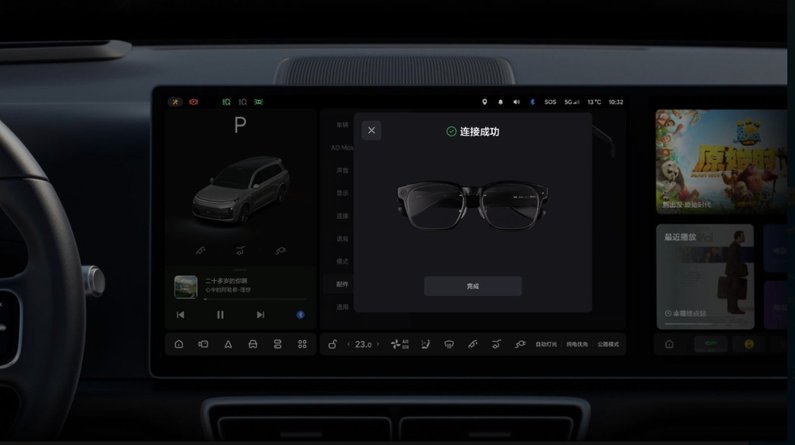Tap the 23.0 temperature value
The height and width of the screenshot is (445, 795).
pos(363,344)
